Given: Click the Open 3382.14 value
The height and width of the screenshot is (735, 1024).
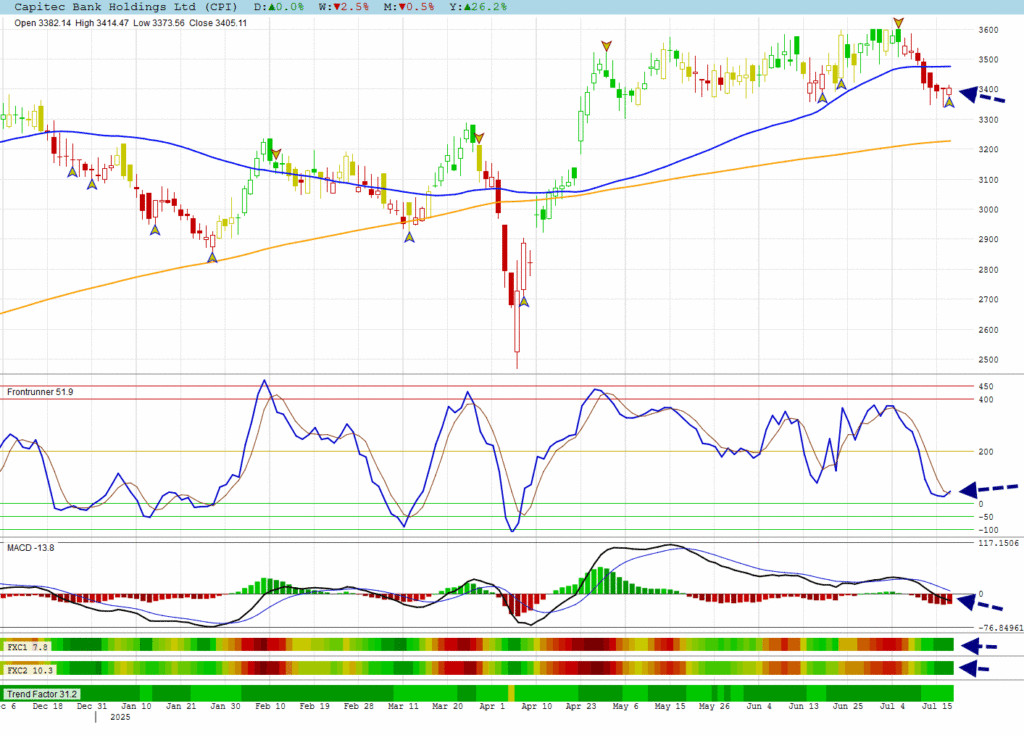Looking at the screenshot, I should (42, 23).
